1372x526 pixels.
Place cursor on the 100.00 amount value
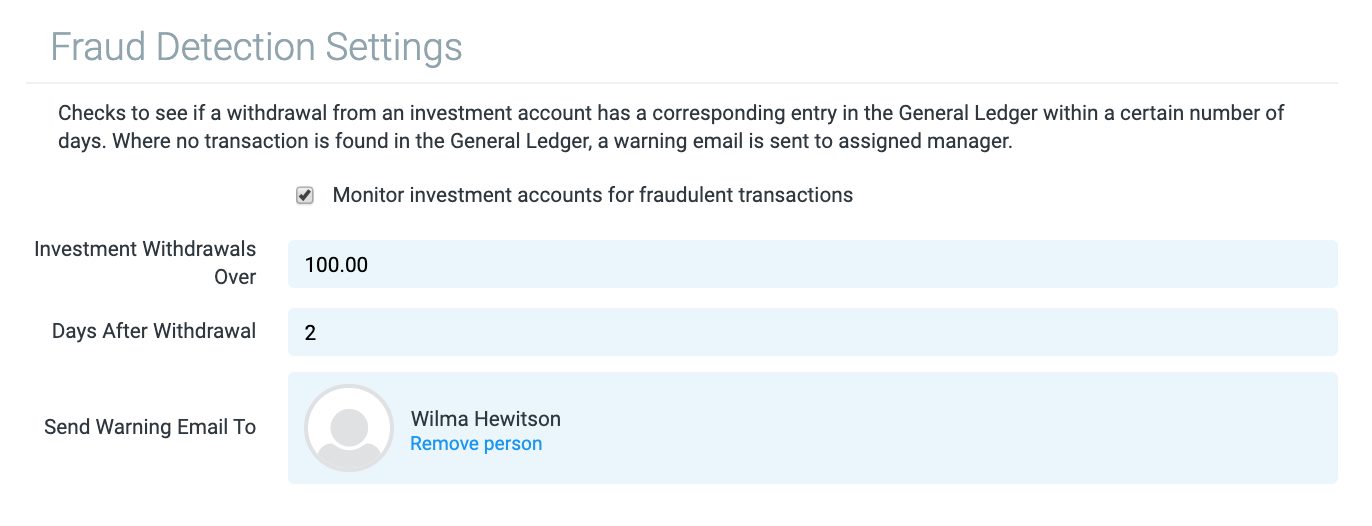pyautogui.click(x=336, y=265)
